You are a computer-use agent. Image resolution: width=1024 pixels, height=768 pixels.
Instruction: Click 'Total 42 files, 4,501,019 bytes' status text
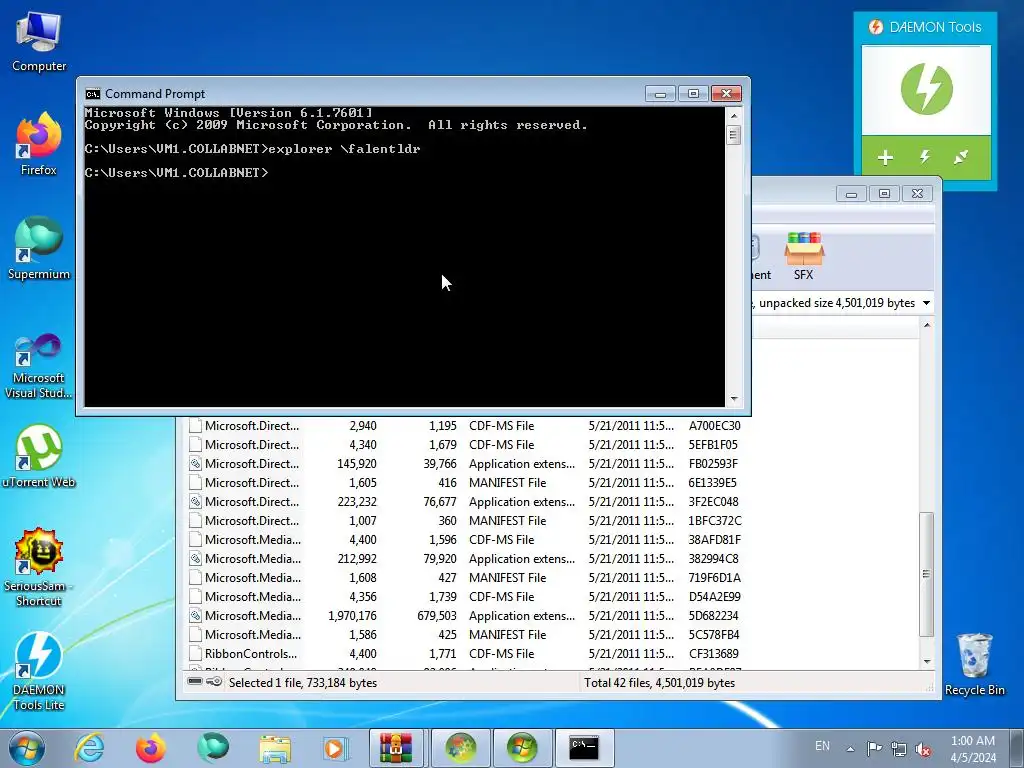pyautogui.click(x=659, y=682)
